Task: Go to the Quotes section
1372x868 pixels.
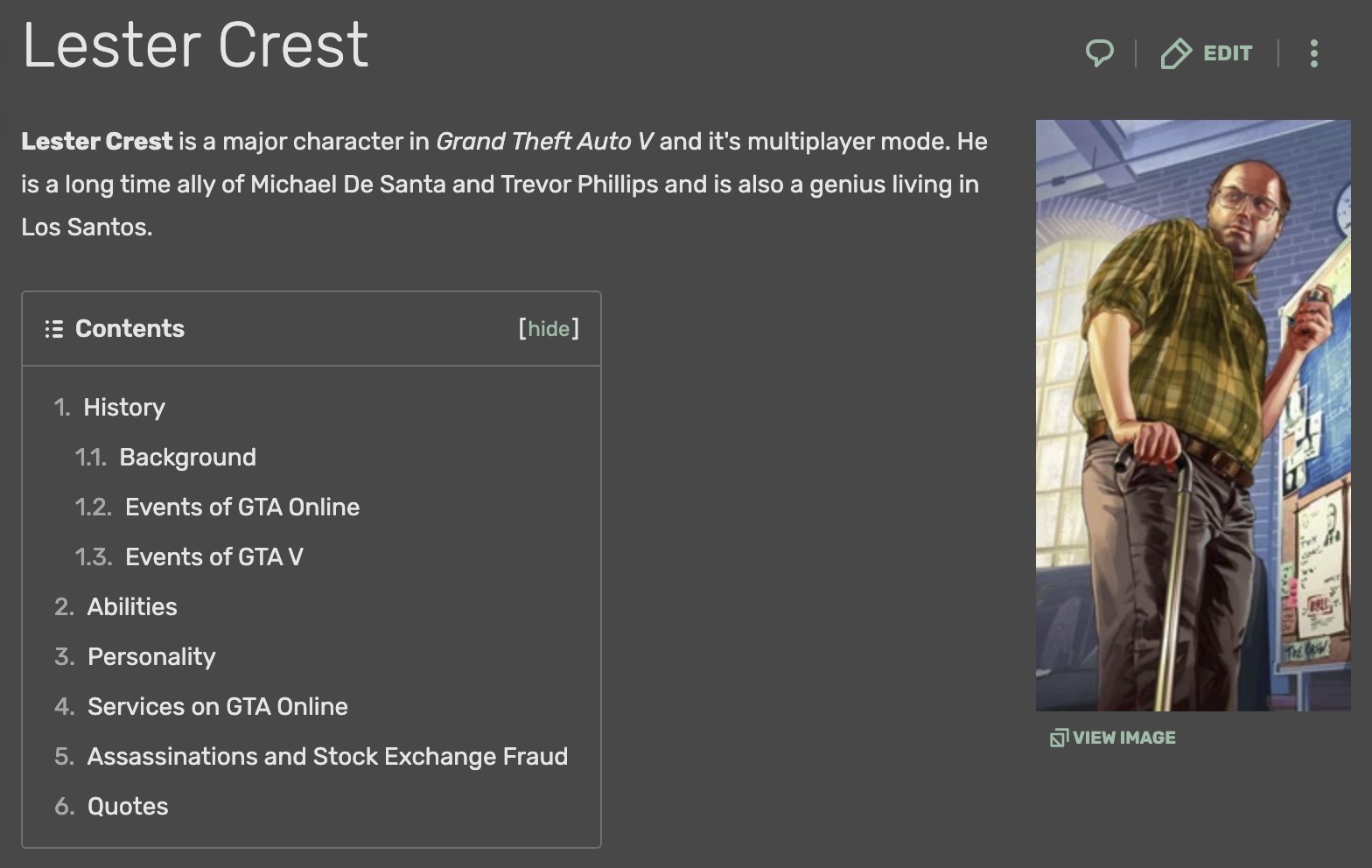Action: click(x=128, y=807)
